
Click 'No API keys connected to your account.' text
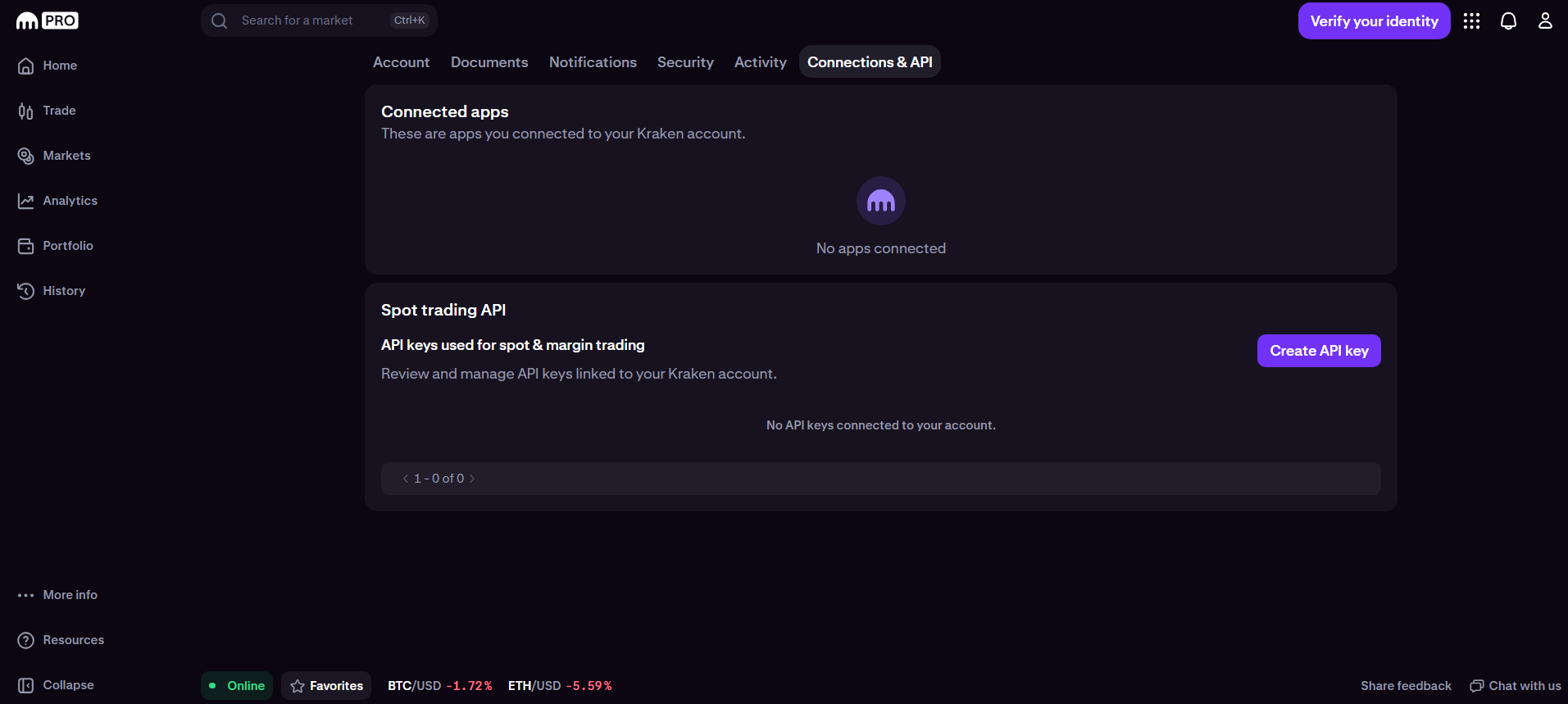tap(881, 425)
